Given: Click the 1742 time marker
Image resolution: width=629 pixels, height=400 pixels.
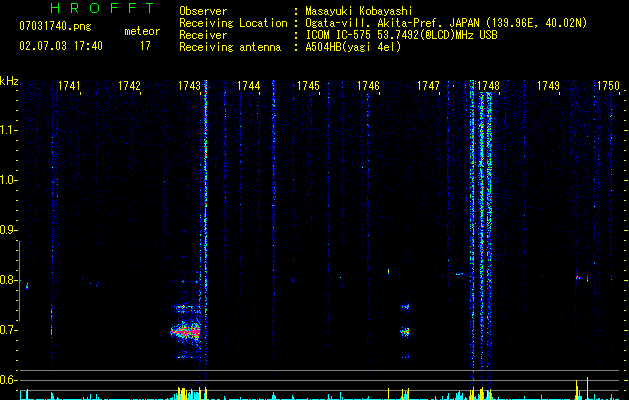Looking at the screenshot, I should point(130,86).
